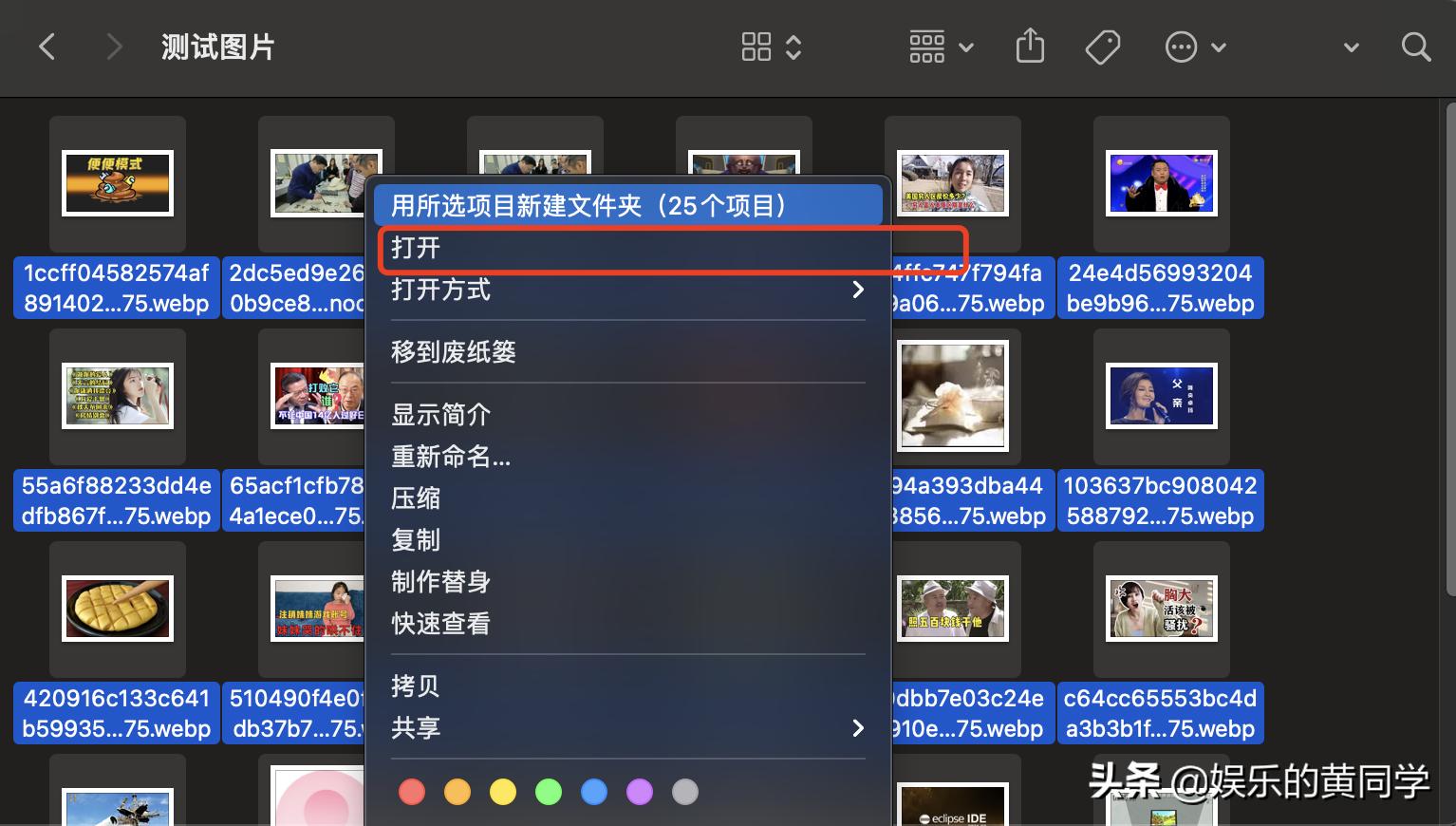Screen dimensions: 1456x826
Task: Open Finder search with the magnifier icon
Action: tap(1415, 46)
